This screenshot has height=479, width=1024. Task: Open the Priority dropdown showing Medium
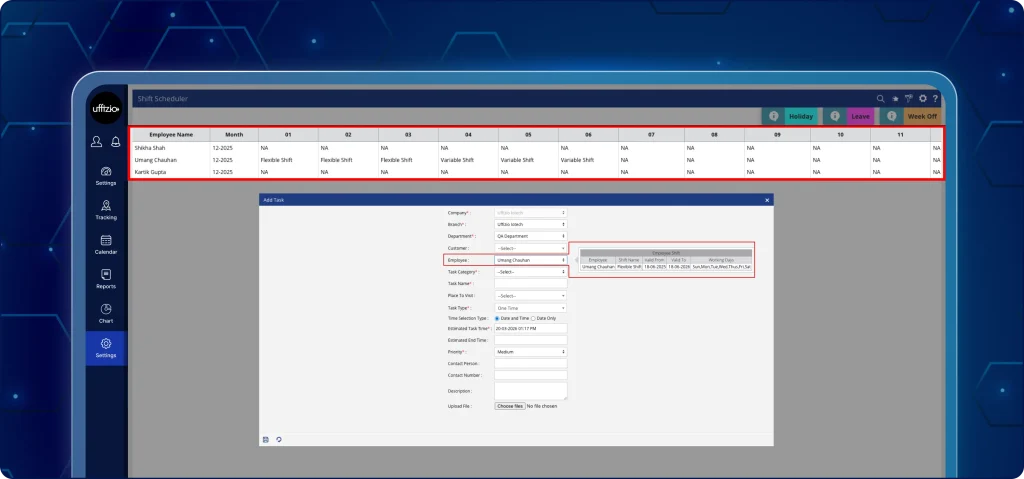click(x=531, y=352)
